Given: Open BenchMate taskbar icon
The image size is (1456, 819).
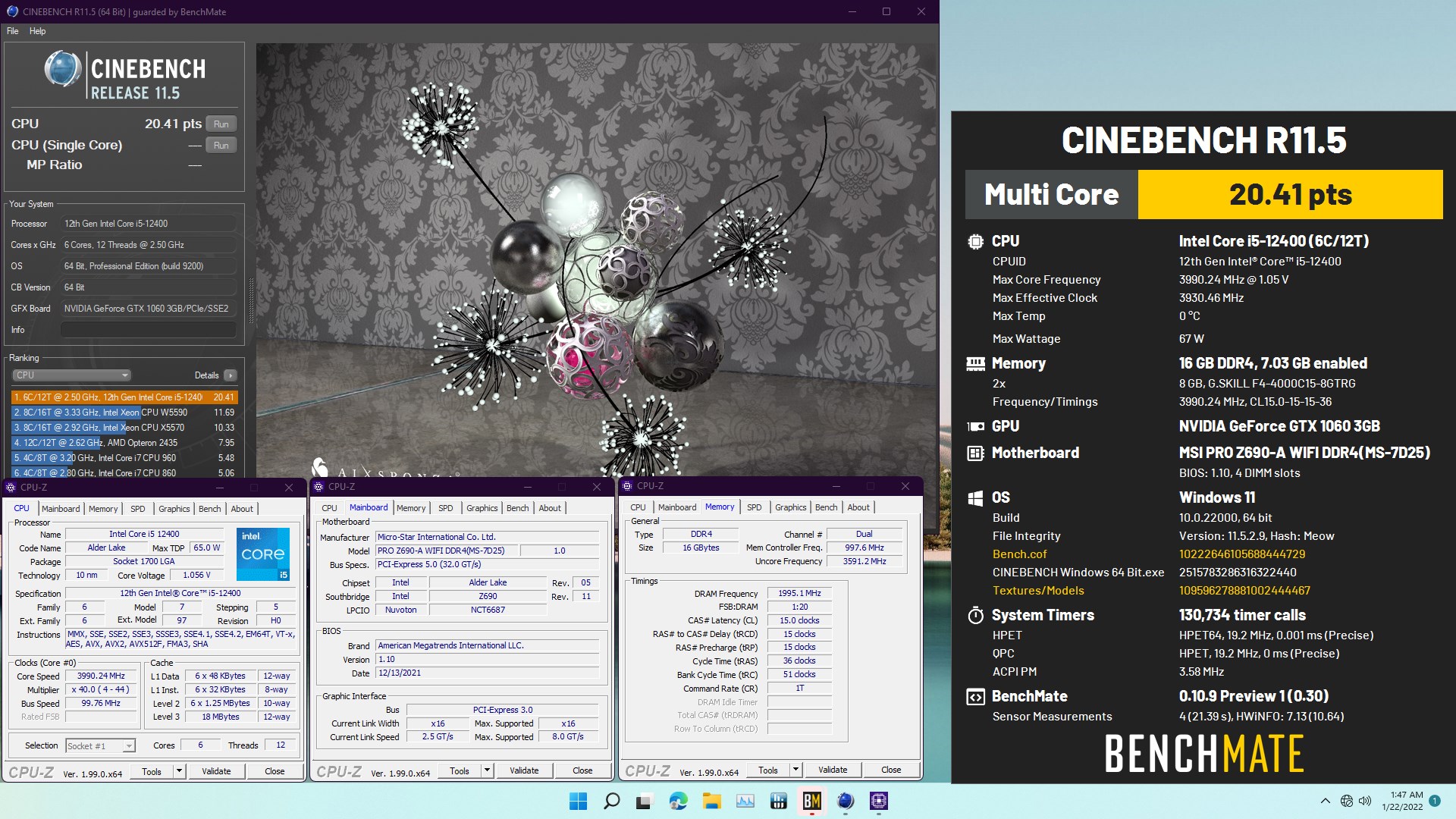Looking at the screenshot, I should (811, 801).
